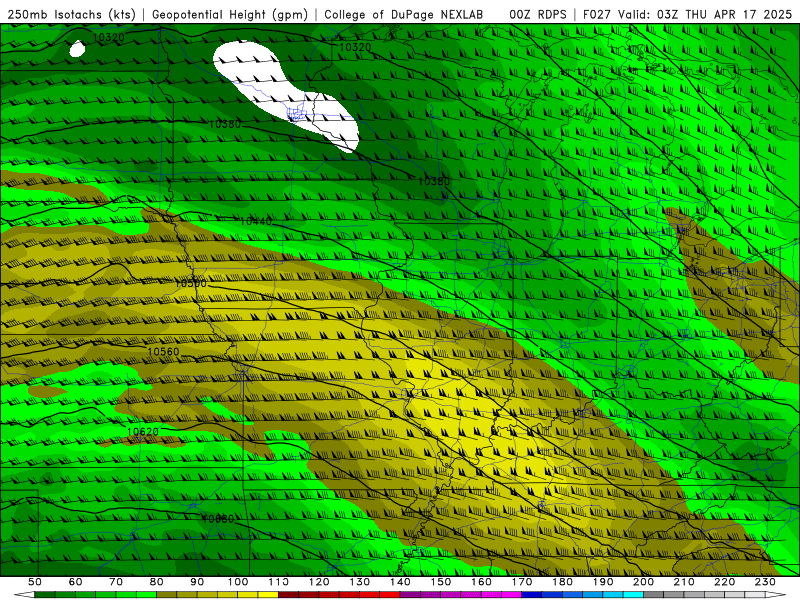Click the '00Z RDPS' model run label
Screen dimensions: 800x600
pyautogui.click(x=538, y=15)
